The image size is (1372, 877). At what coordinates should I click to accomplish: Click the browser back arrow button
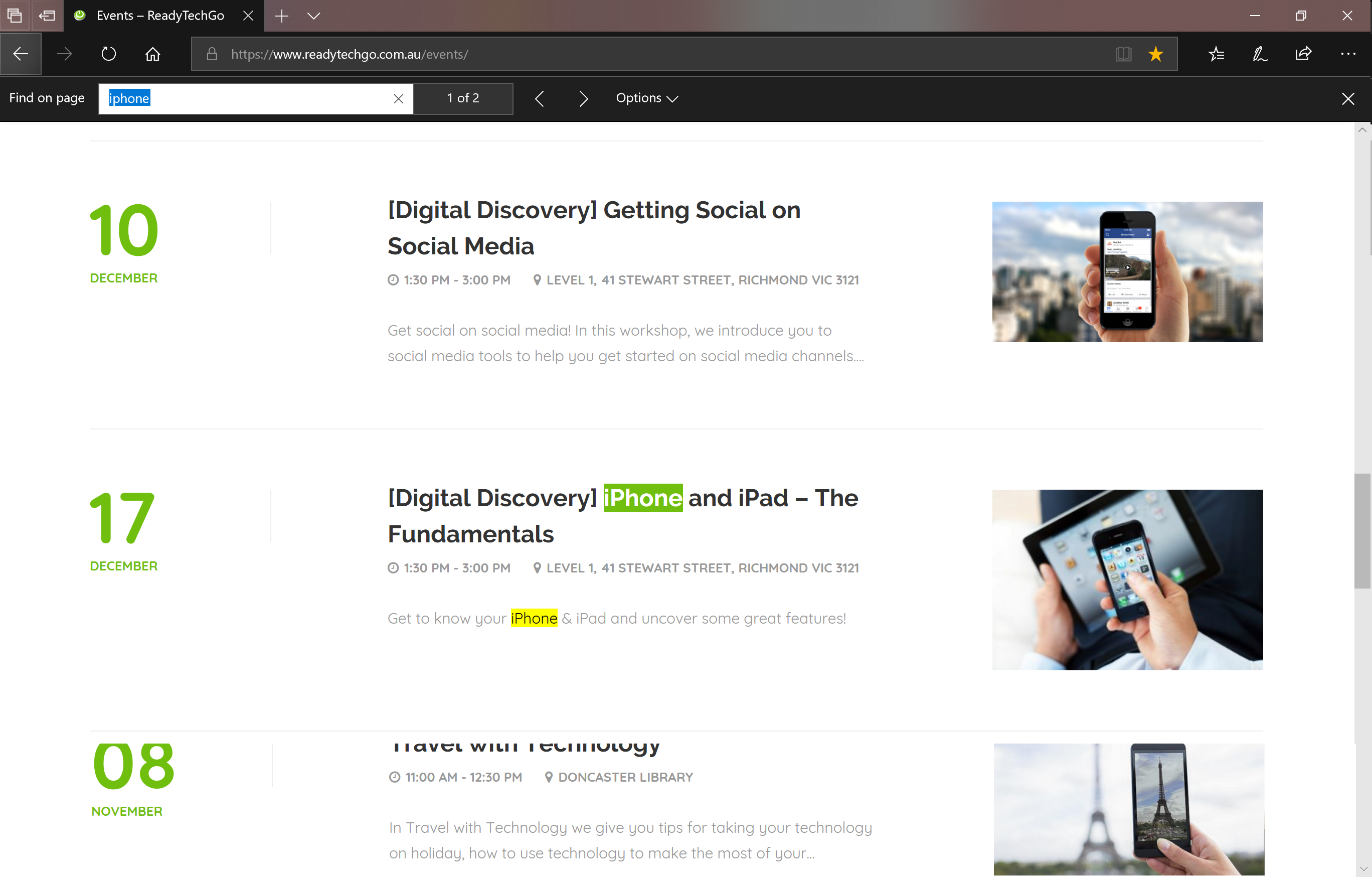[x=21, y=54]
